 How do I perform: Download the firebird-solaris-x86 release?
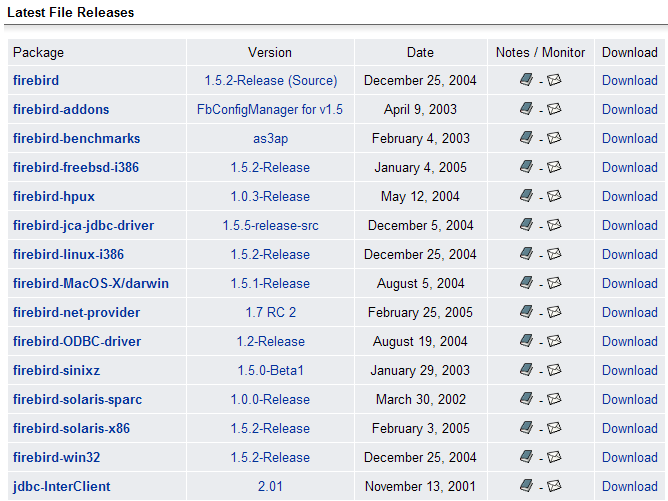[x=629, y=428]
